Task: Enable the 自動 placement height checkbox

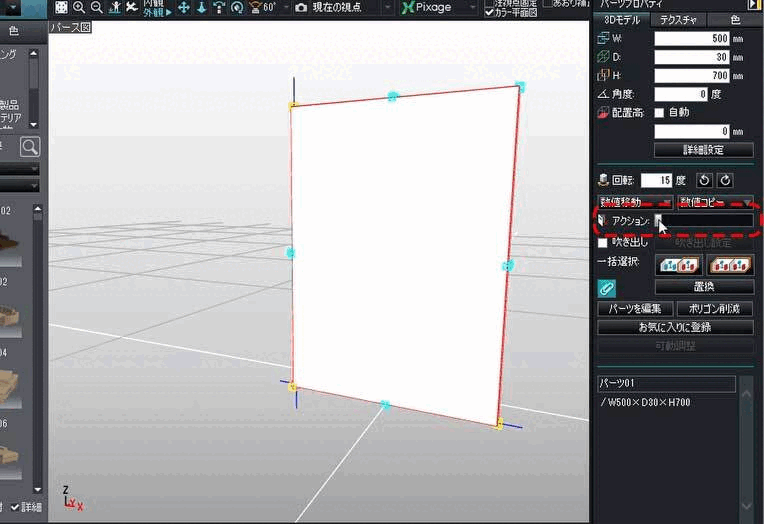Action: point(659,113)
